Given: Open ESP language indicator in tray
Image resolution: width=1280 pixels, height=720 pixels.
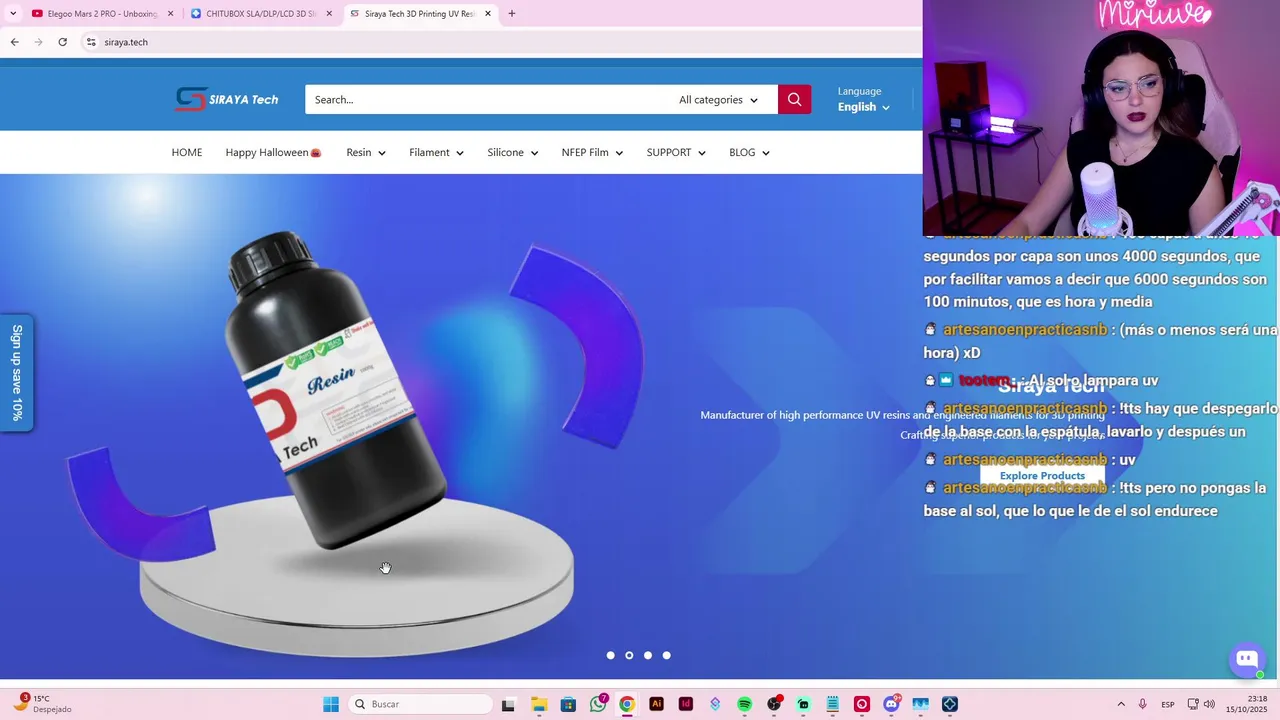Looking at the screenshot, I should coord(1168,704).
